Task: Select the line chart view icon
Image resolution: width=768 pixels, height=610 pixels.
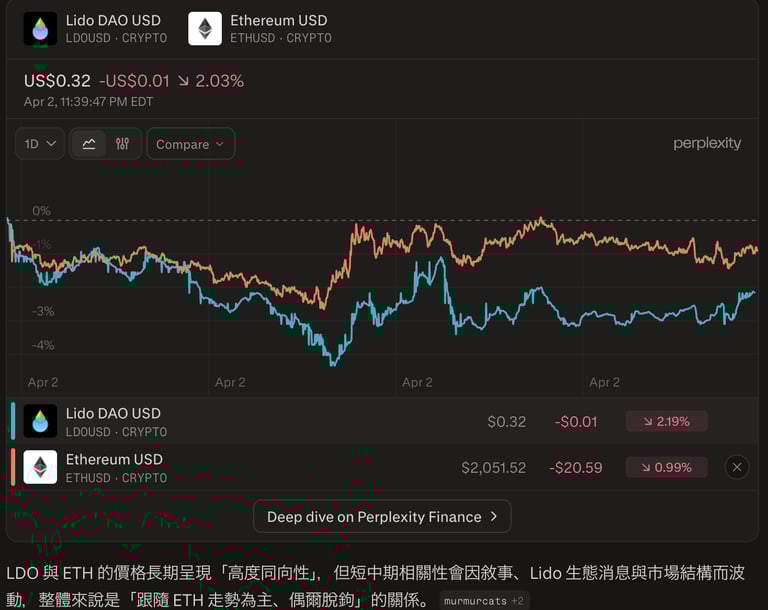Action: [89, 144]
